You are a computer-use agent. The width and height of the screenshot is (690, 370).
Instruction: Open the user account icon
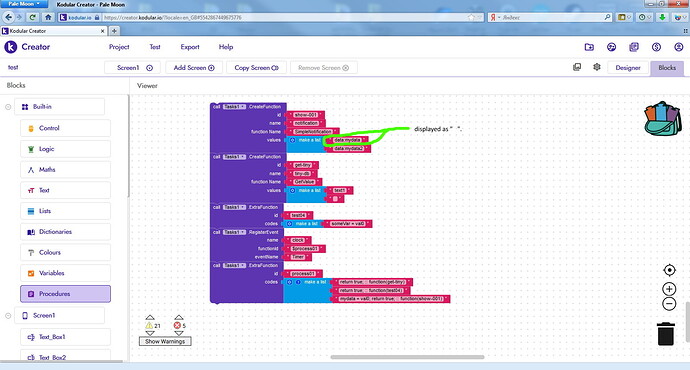point(679,47)
